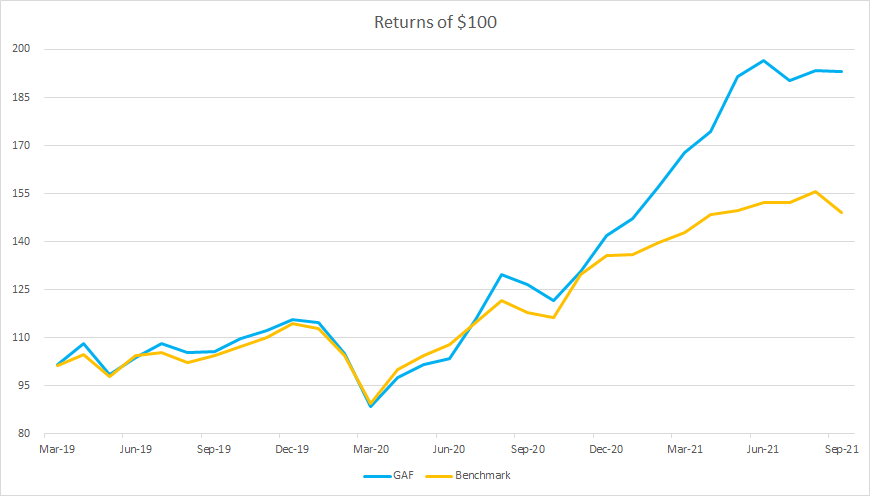The width and height of the screenshot is (870, 496).
Task: Select the Benchmark legend label
Action: [484, 475]
